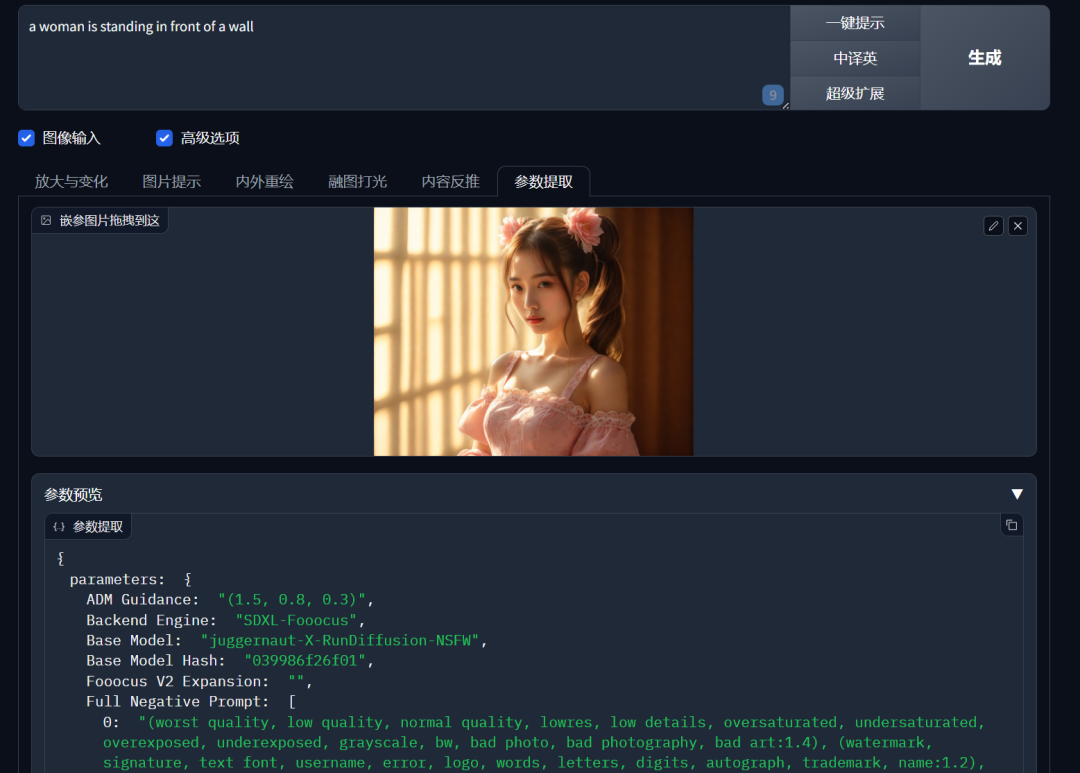Screen dimensions: 1080x773
Task: Click the uploaded woman portrait image
Action: [534, 331]
